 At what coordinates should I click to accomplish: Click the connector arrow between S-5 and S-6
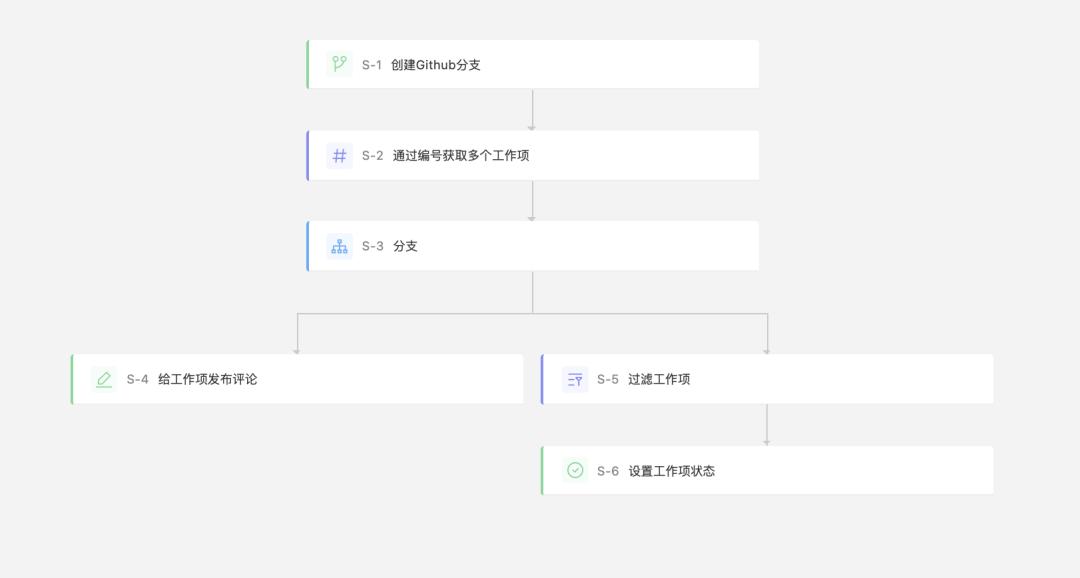(767, 425)
